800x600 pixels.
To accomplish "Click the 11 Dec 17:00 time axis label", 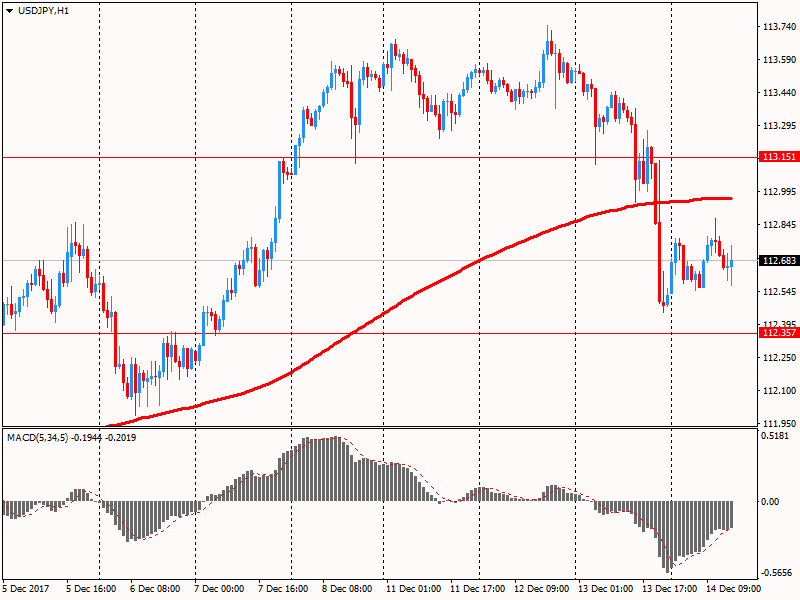I will pyautogui.click(x=478, y=589).
